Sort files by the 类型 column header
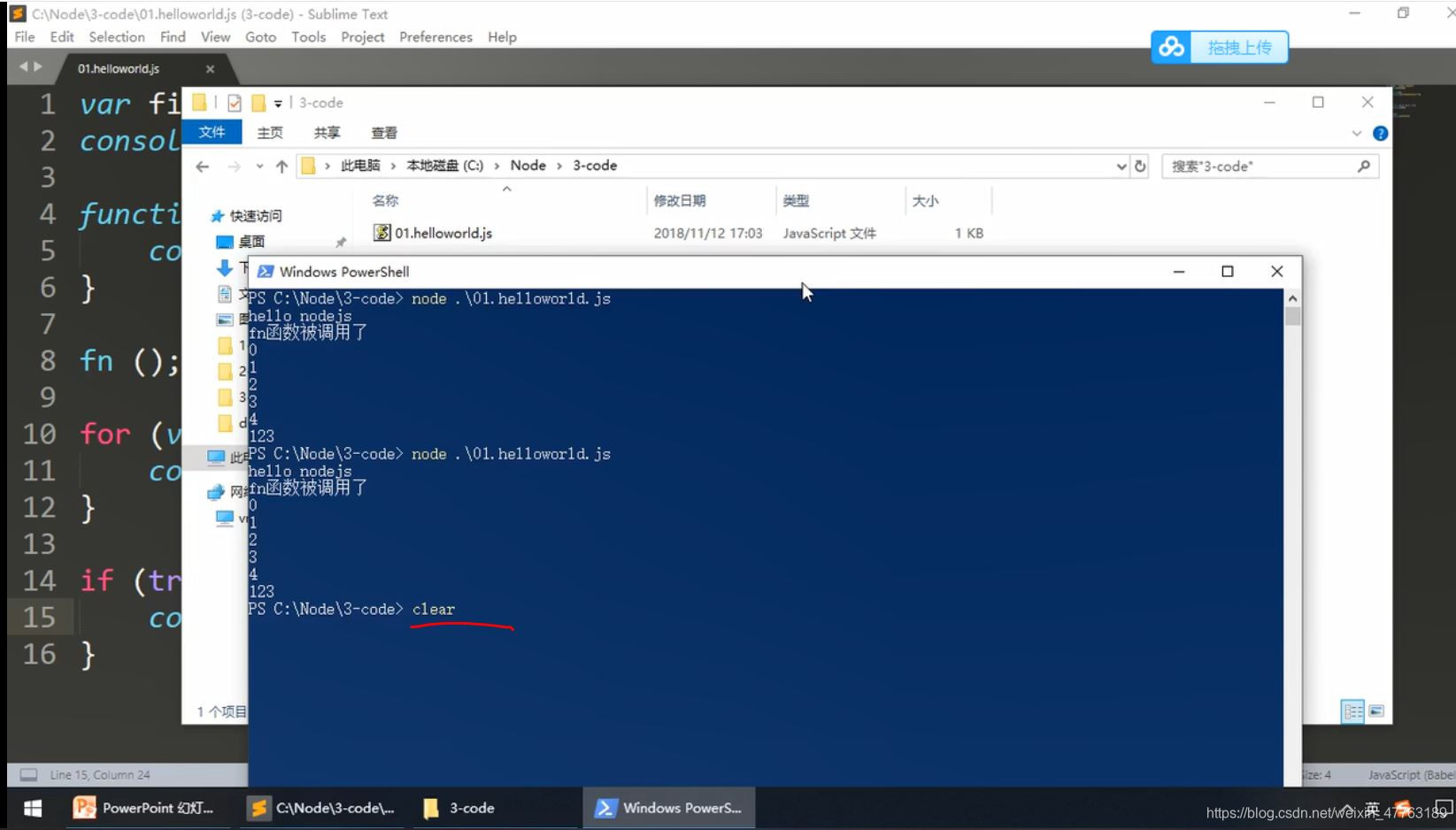 [x=797, y=201]
